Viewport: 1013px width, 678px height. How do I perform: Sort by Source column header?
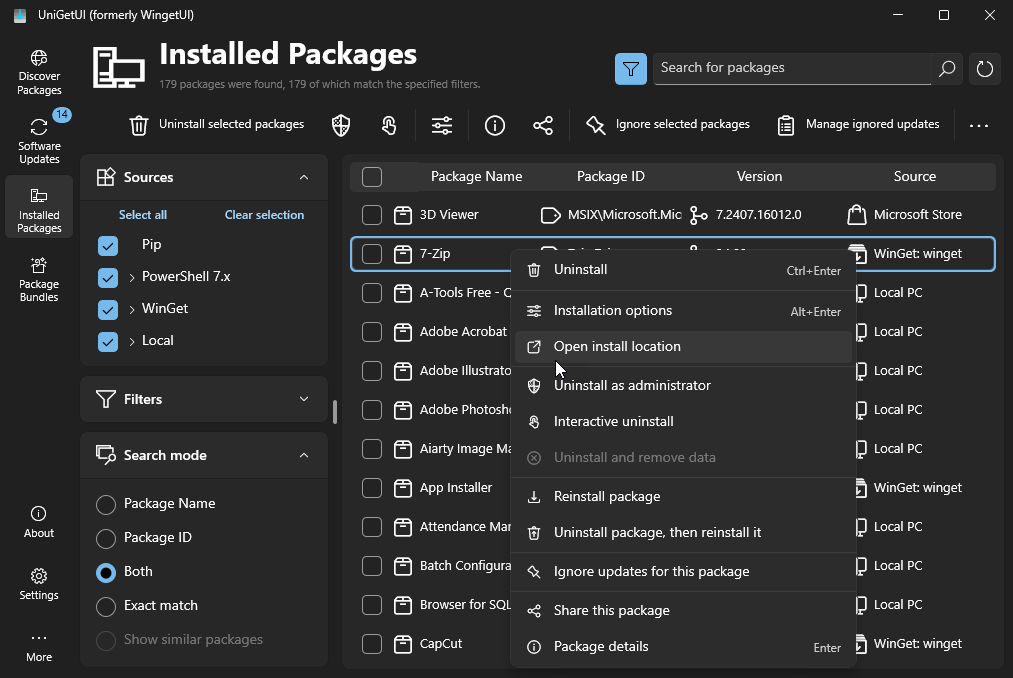click(914, 176)
